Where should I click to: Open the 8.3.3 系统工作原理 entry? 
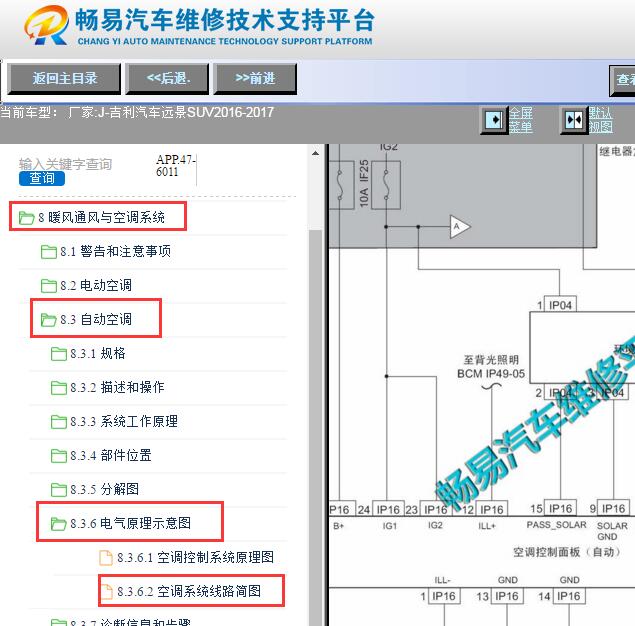click(x=124, y=422)
